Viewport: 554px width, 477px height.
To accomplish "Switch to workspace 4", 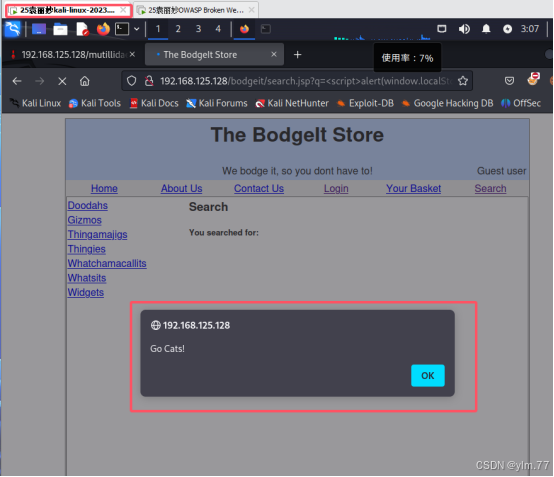I will pyautogui.click(x=218, y=29).
